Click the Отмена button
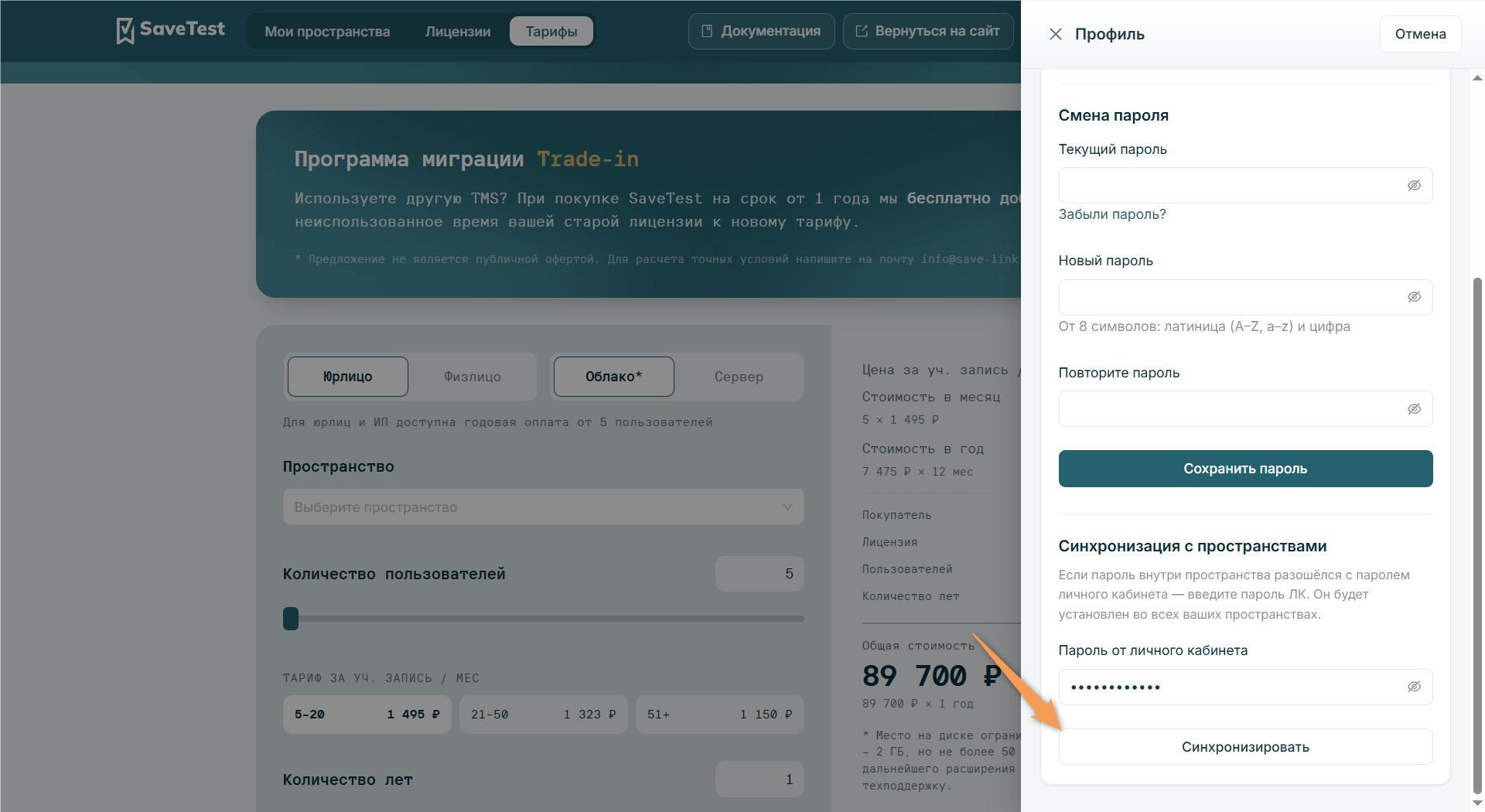Viewport: 1485px width, 812px height. point(1420,34)
